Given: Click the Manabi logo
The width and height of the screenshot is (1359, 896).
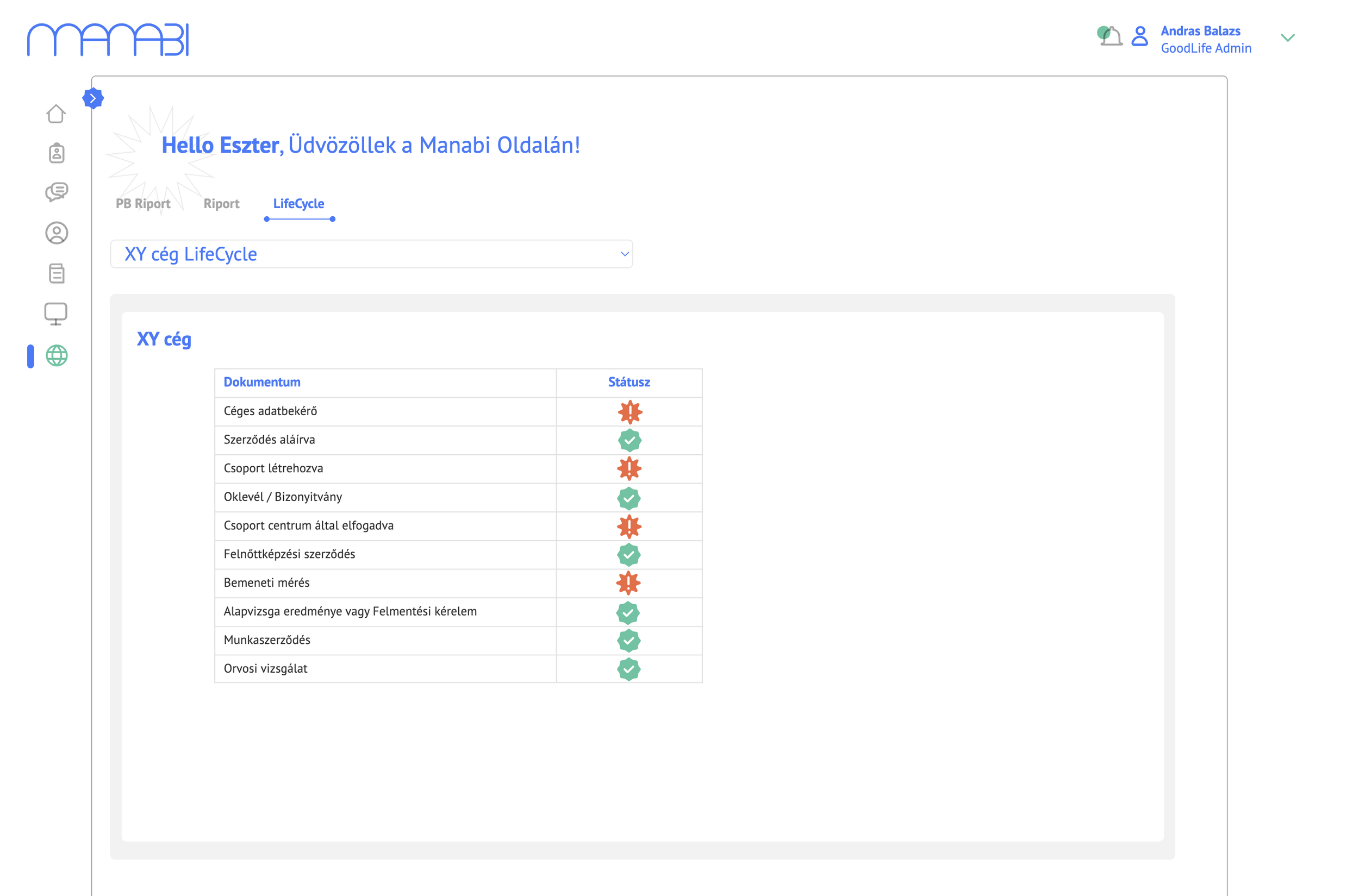Looking at the screenshot, I should [x=108, y=40].
